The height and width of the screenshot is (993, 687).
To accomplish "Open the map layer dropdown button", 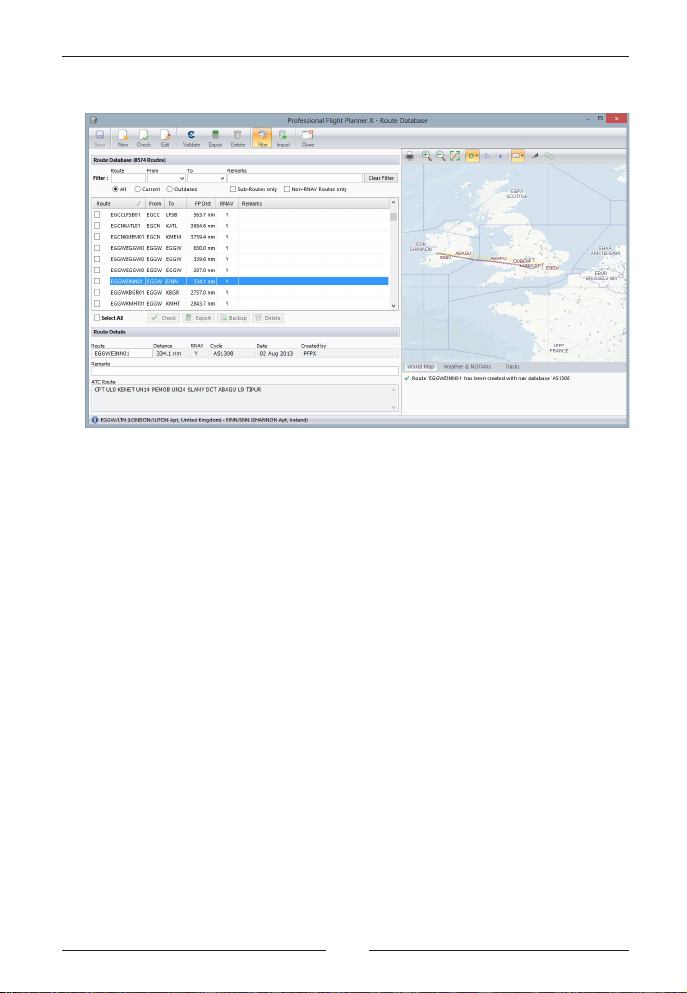I will [518, 156].
